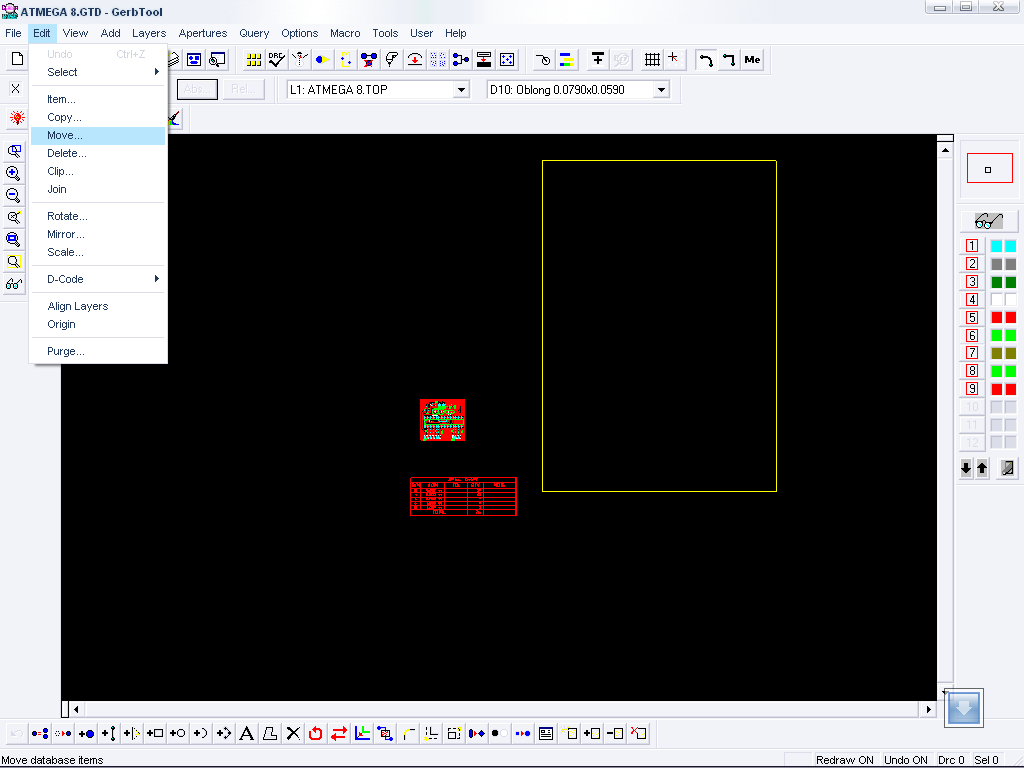Screen dimensions: 1024x768
Task: Click the X cancel icon on left
Action: click(16, 89)
